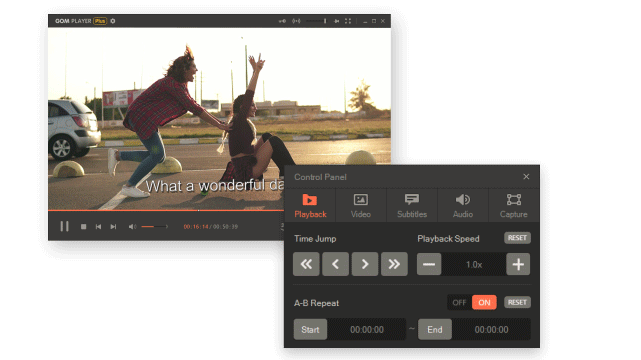The width and height of the screenshot is (641, 360).
Task: Seek along the orange video progress bar
Action: [x=166, y=210]
